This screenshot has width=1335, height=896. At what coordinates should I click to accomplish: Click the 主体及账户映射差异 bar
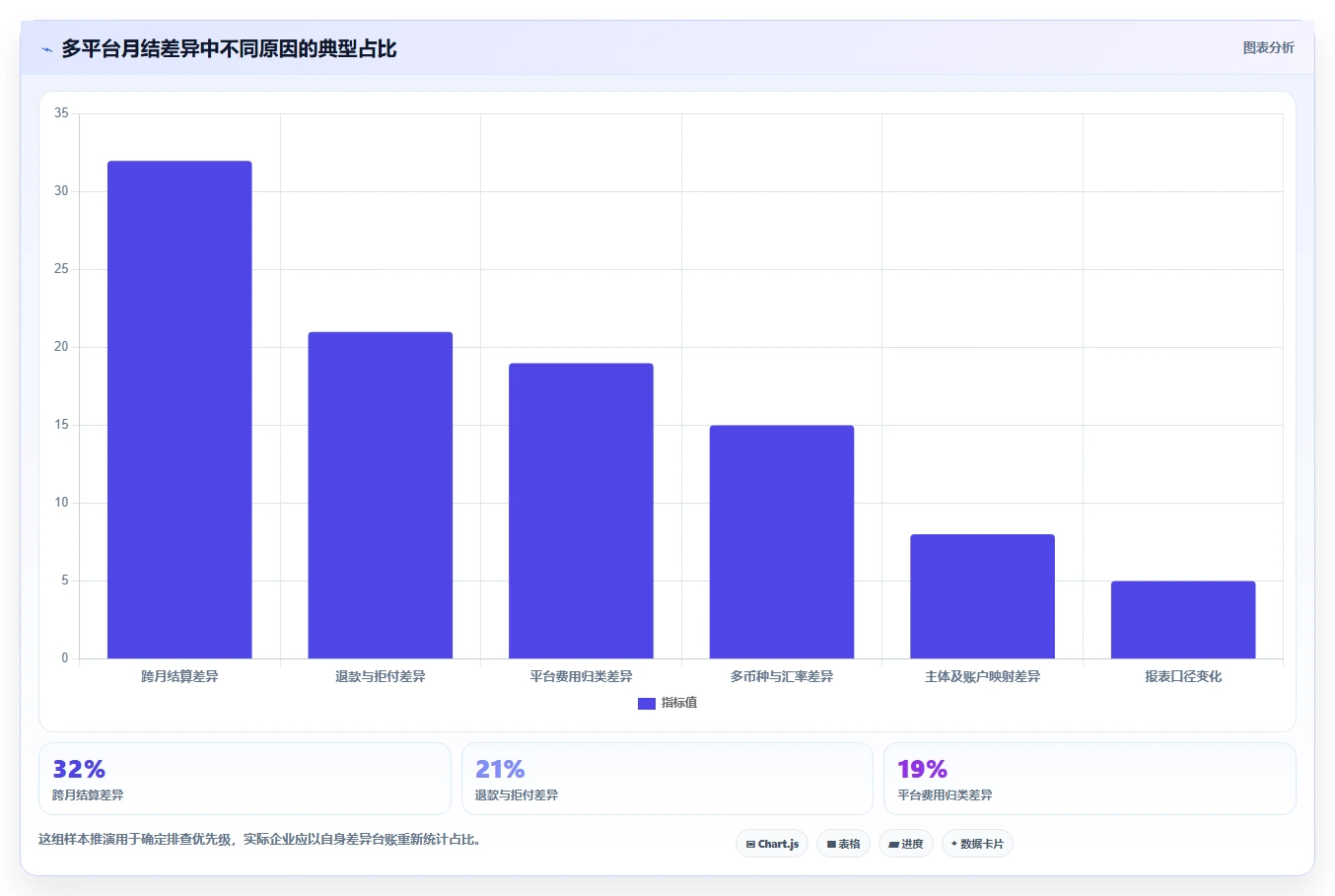pyautogui.click(x=982, y=596)
